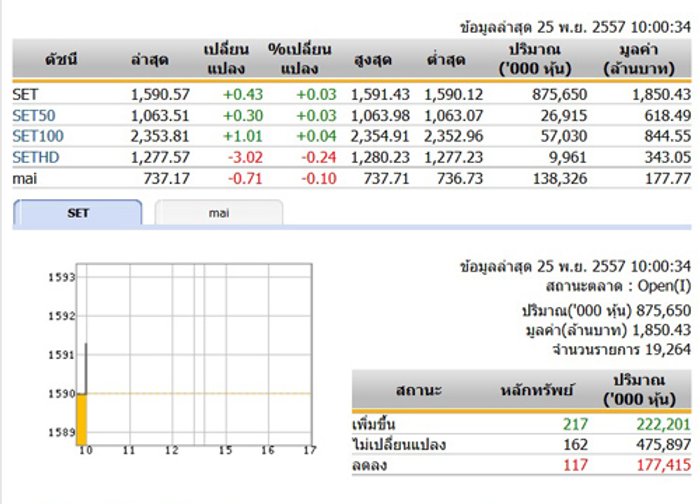Viewport: 700px width, 504px height.
Task: Select SETHD low value 1,277.23
Action: click(454, 157)
